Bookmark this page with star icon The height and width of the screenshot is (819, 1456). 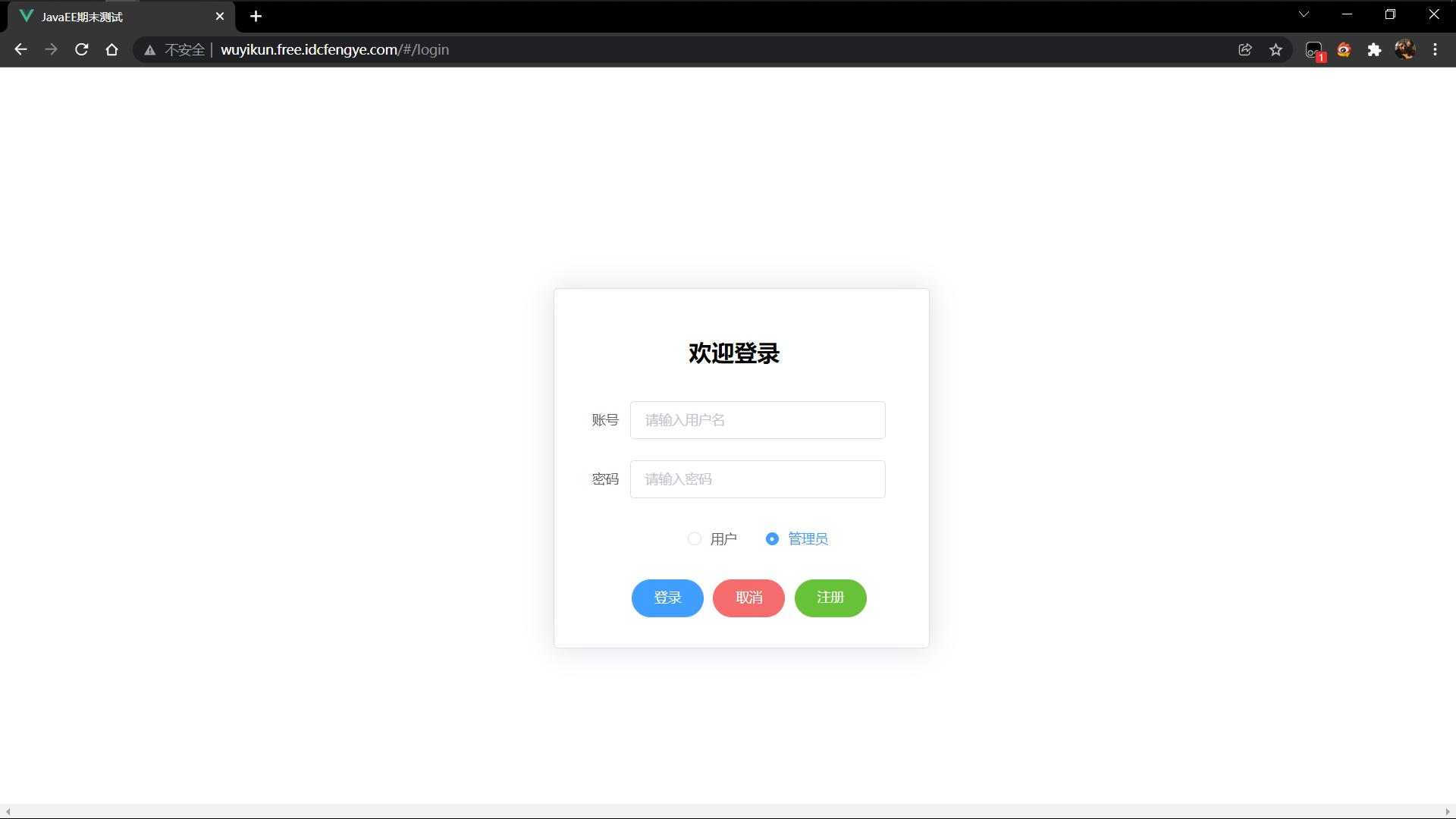[1276, 50]
